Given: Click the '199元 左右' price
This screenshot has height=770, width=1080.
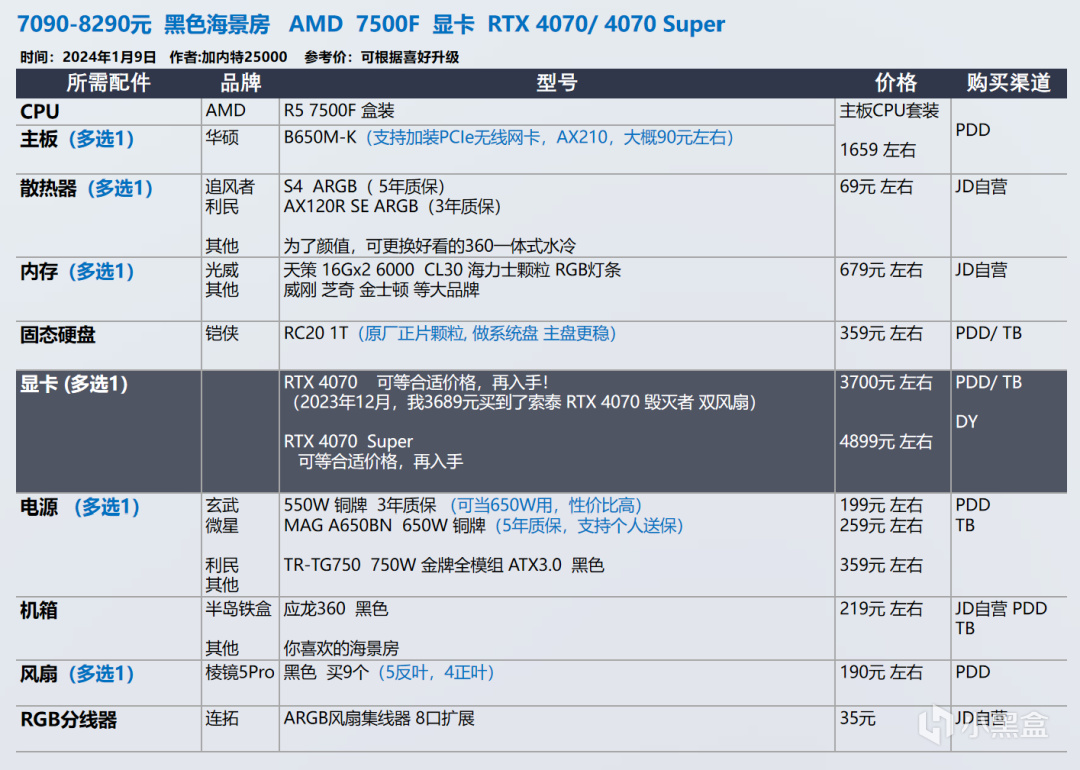Looking at the screenshot, I should click(881, 506).
